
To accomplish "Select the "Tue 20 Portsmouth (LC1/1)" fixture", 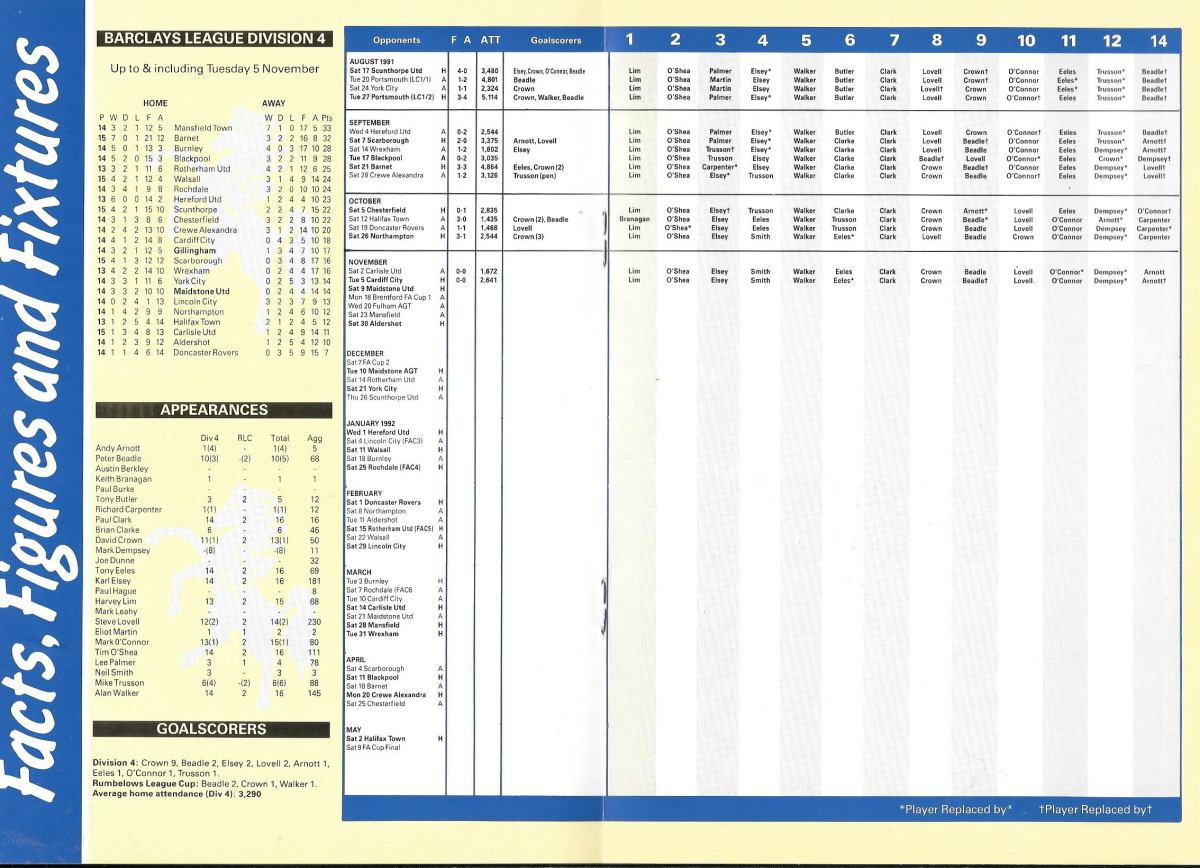I will 388,80.
